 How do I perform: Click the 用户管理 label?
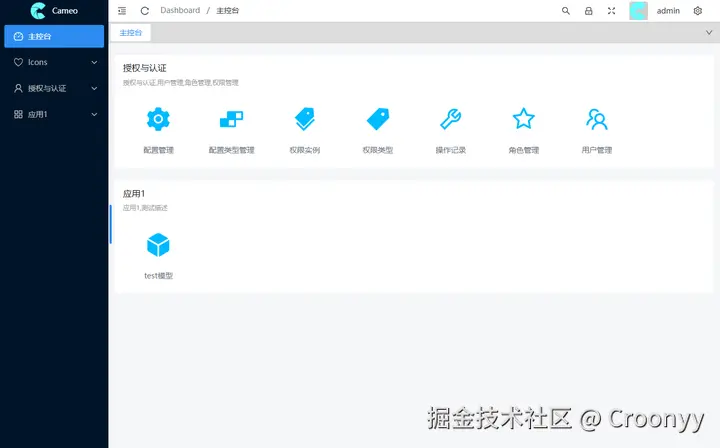[596, 150]
